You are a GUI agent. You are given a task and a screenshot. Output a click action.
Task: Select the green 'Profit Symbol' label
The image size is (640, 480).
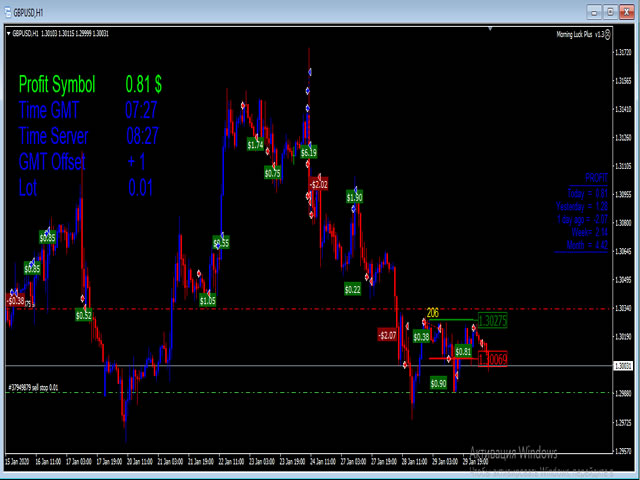[x=57, y=84]
